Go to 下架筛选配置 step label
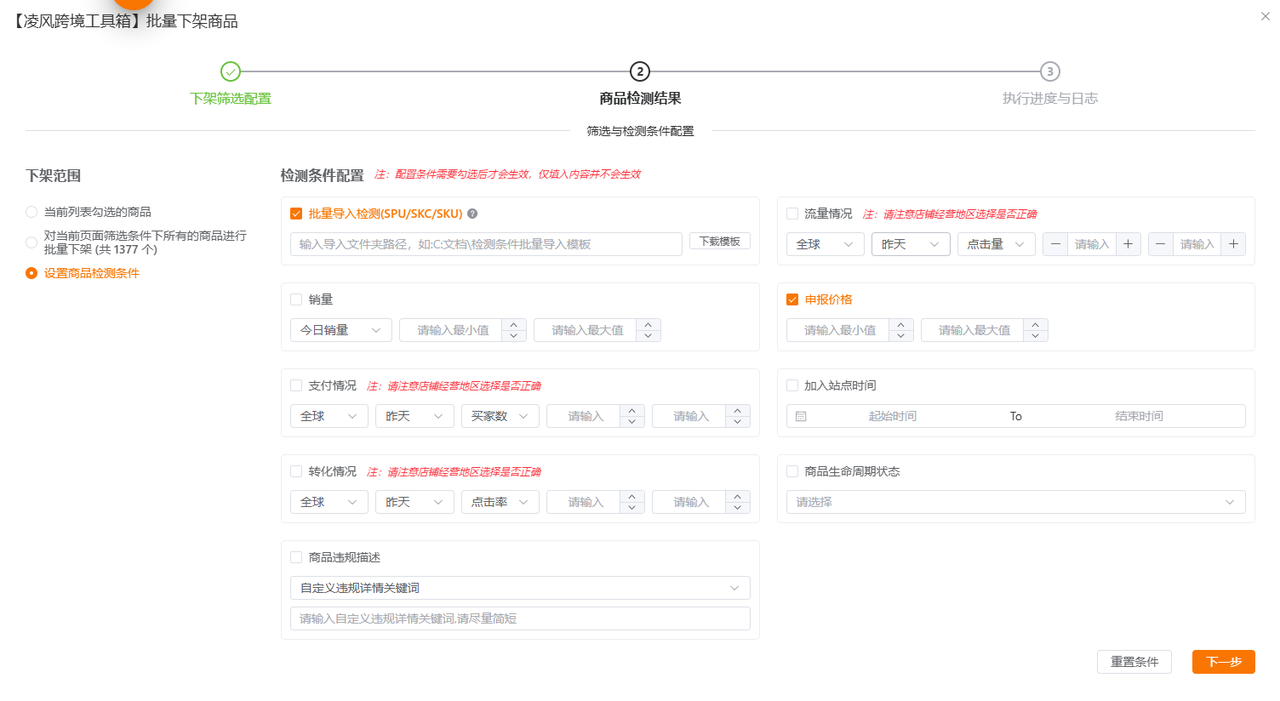 [230, 98]
